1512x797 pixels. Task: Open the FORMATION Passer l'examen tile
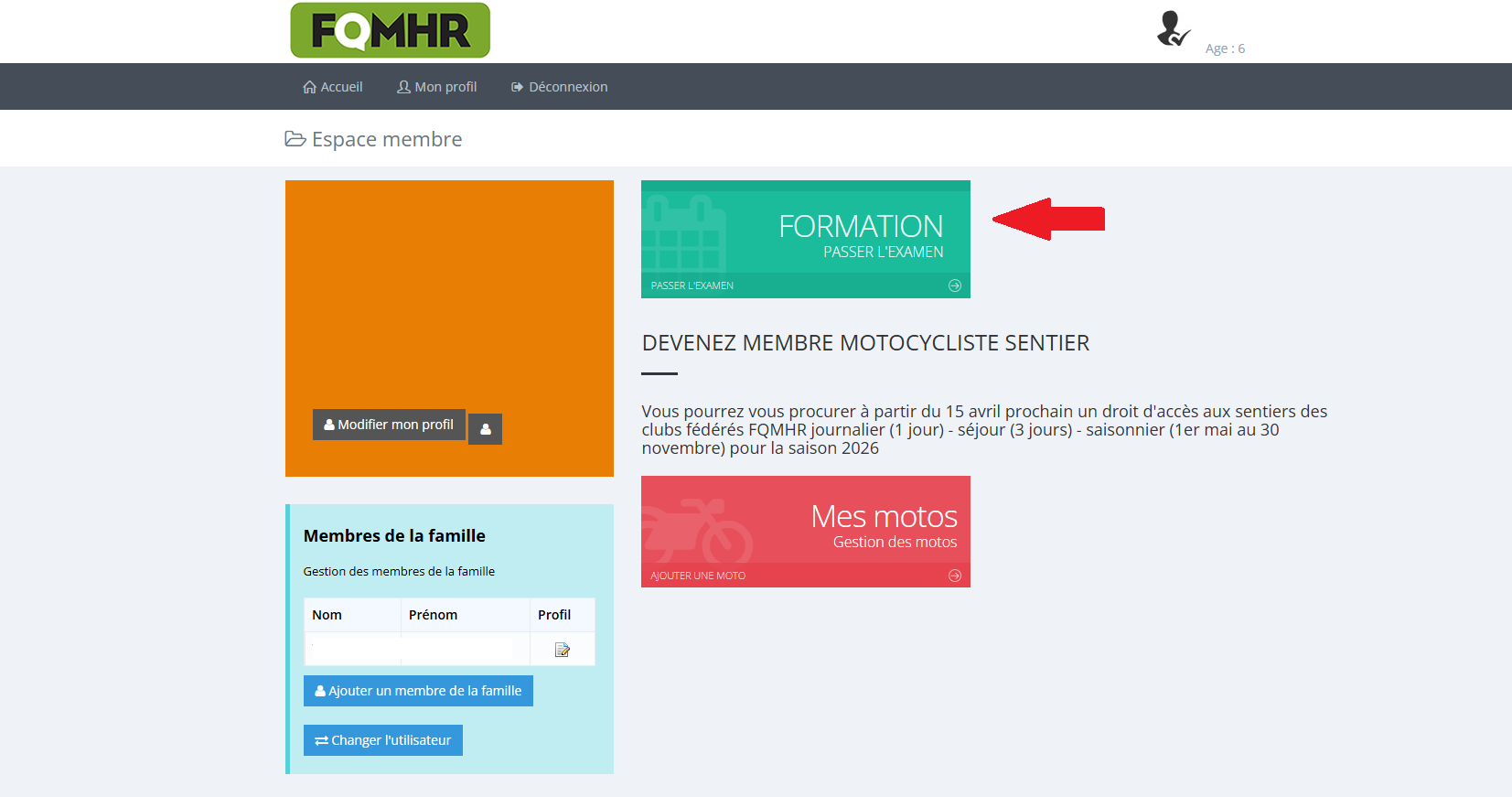(806, 239)
